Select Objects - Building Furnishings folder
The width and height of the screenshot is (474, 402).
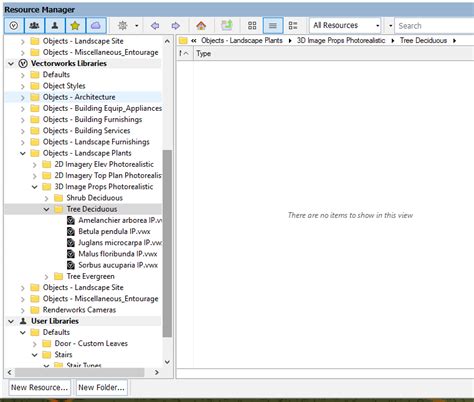pyautogui.click(x=92, y=120)
